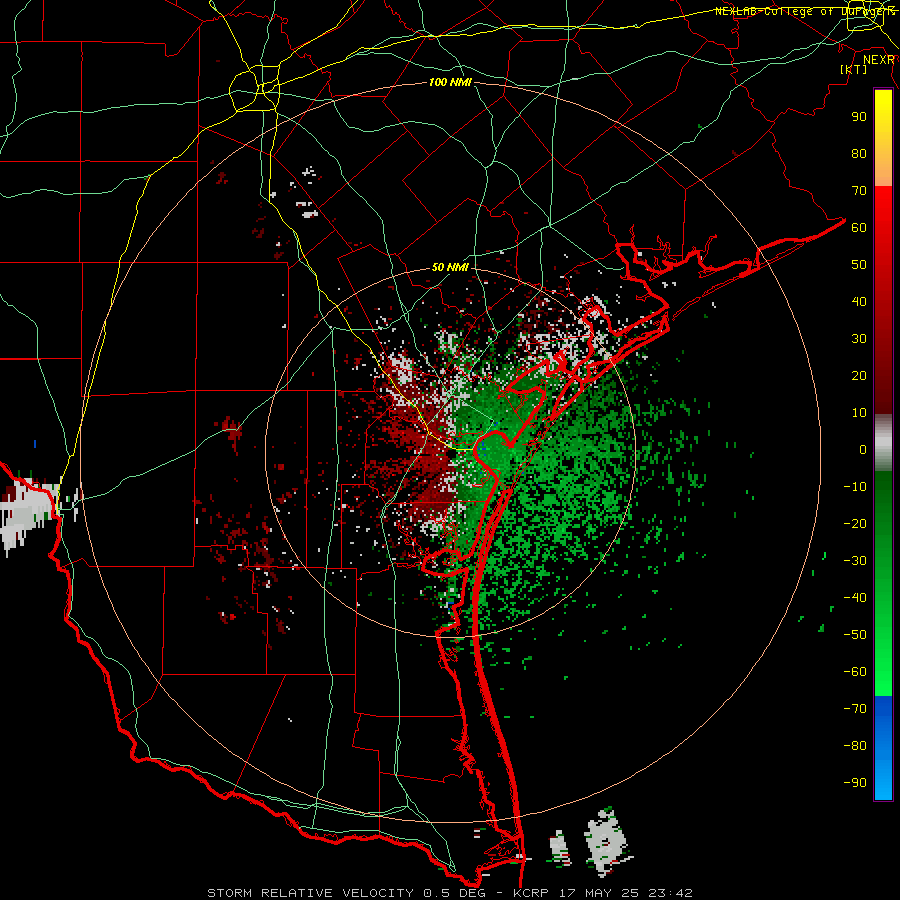
Task: Click the -20 value on velocity scale
Action: [x=855, y=523]
